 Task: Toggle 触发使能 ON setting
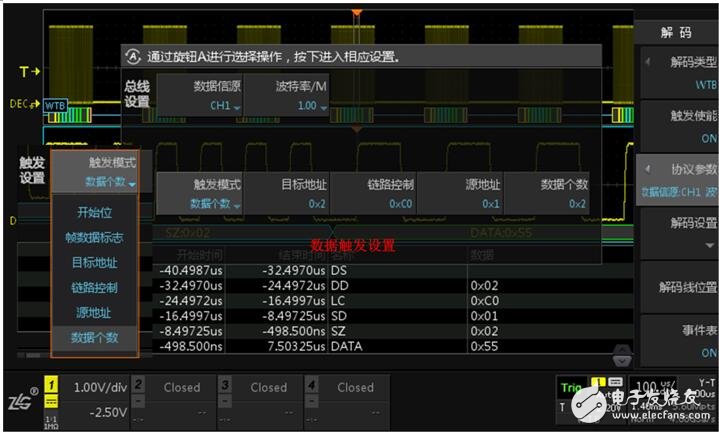pyautogui.click(x=676, y=127)
